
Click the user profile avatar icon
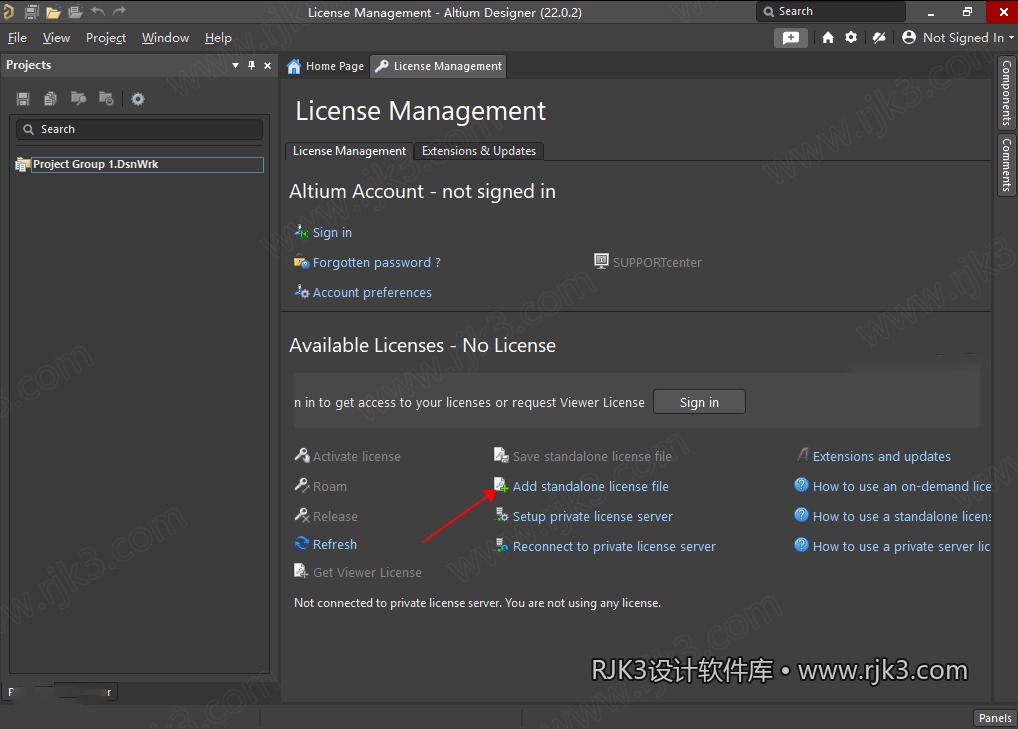click(909, 38)
